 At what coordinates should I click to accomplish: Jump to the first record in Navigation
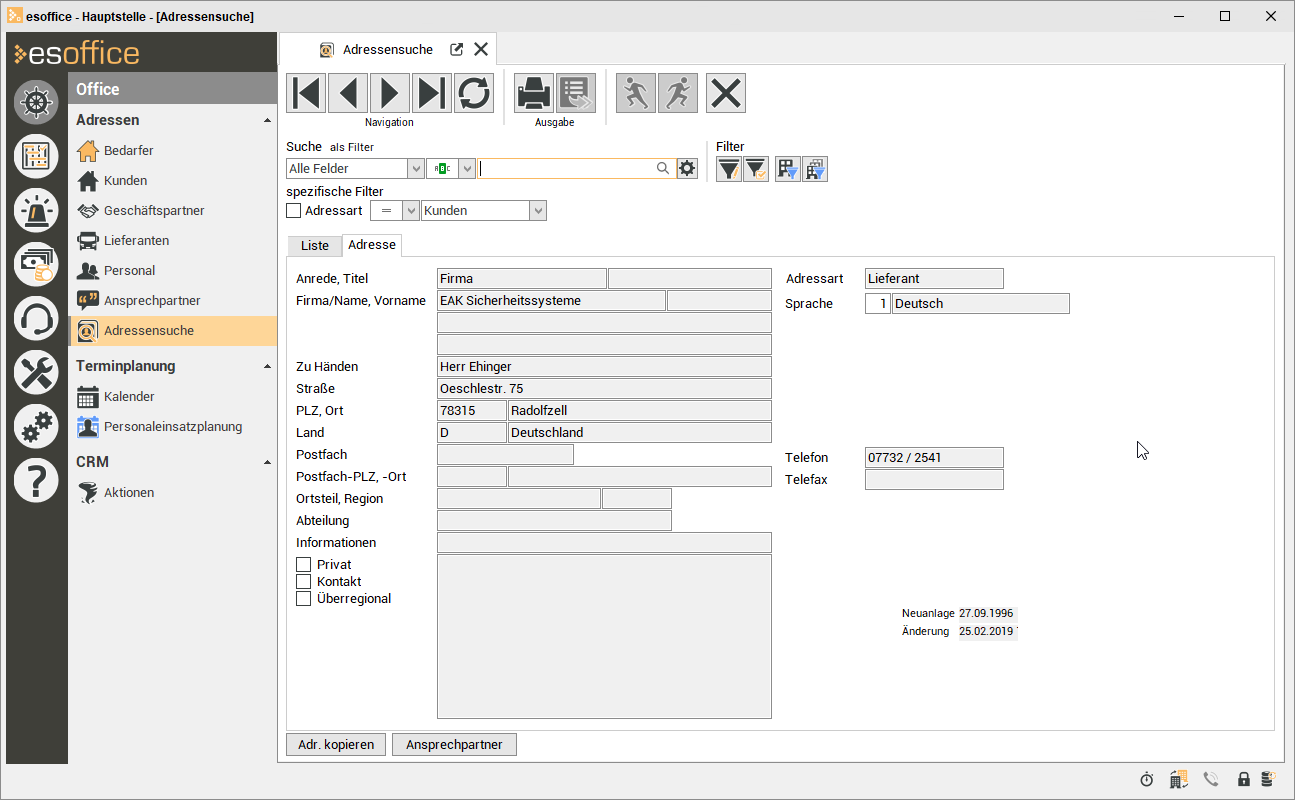coord(306,93)
